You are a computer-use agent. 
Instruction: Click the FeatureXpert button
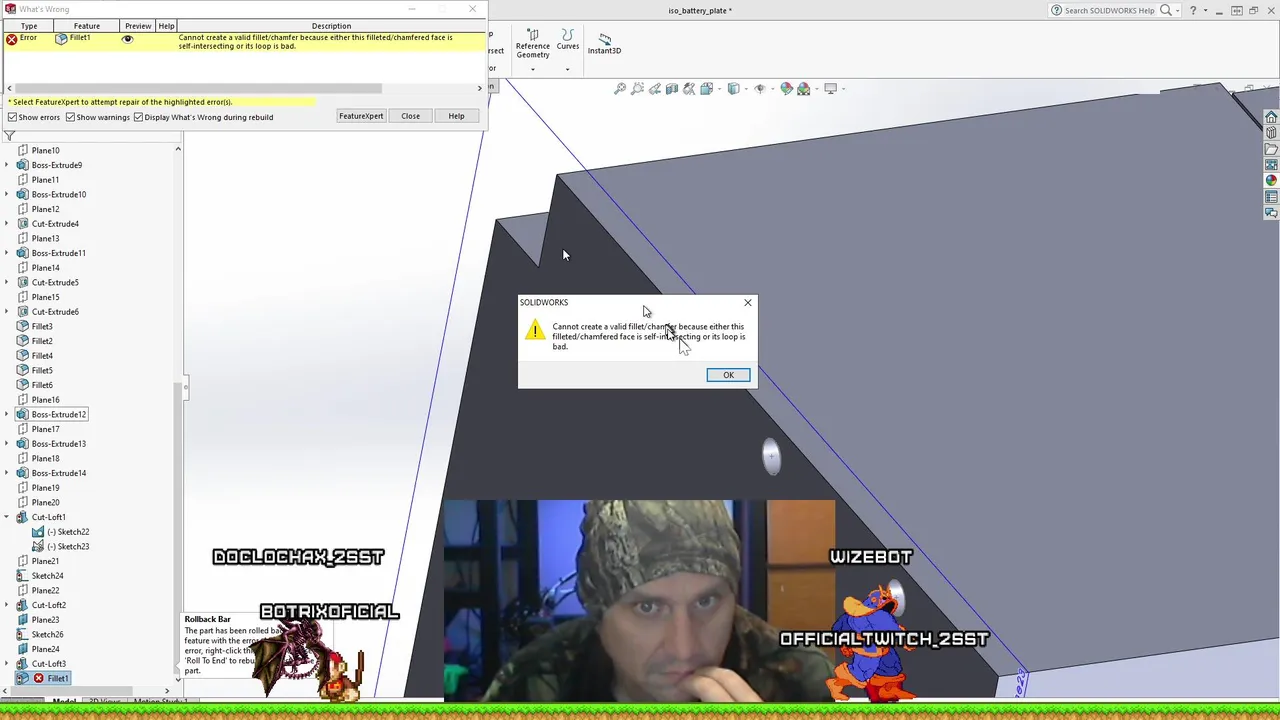click(361, 116)
